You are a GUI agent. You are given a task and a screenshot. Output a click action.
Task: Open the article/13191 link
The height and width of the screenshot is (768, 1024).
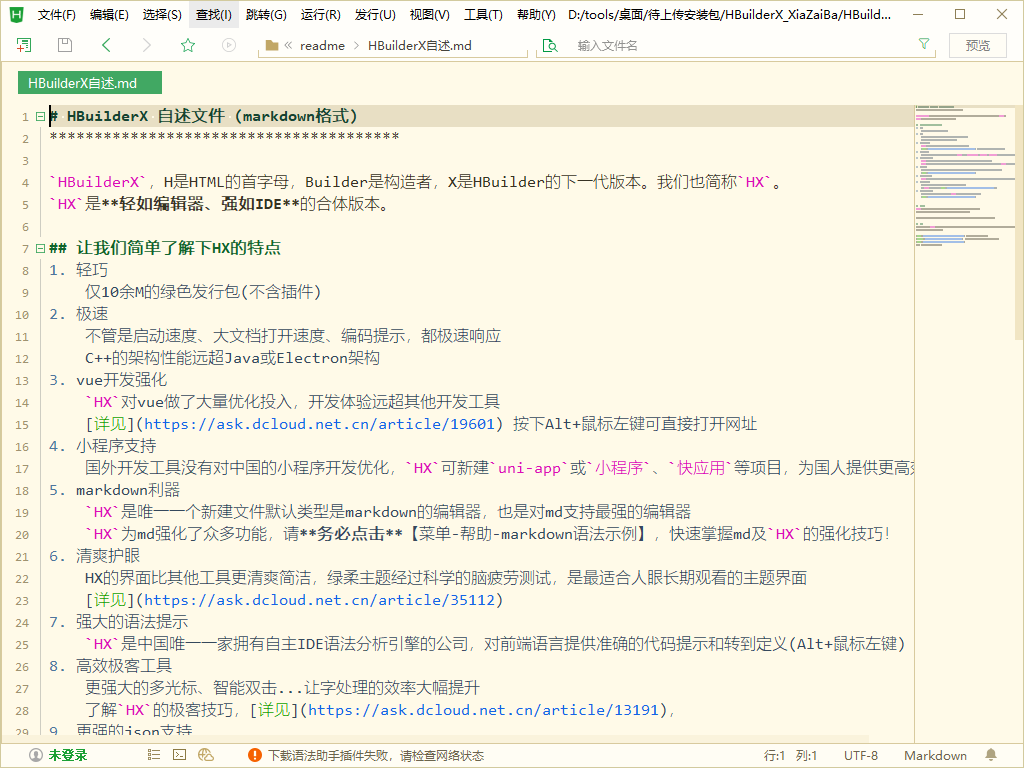[x=483, y=710]
